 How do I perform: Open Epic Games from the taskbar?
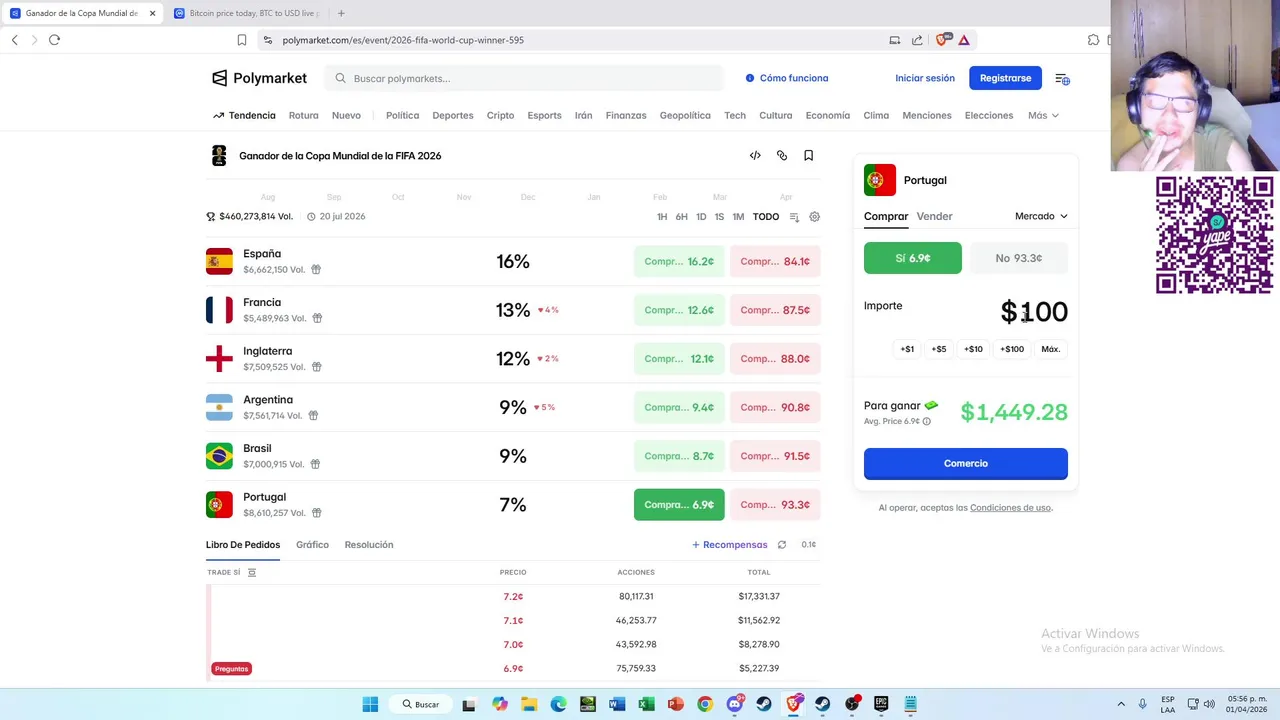tap(881, 704)
